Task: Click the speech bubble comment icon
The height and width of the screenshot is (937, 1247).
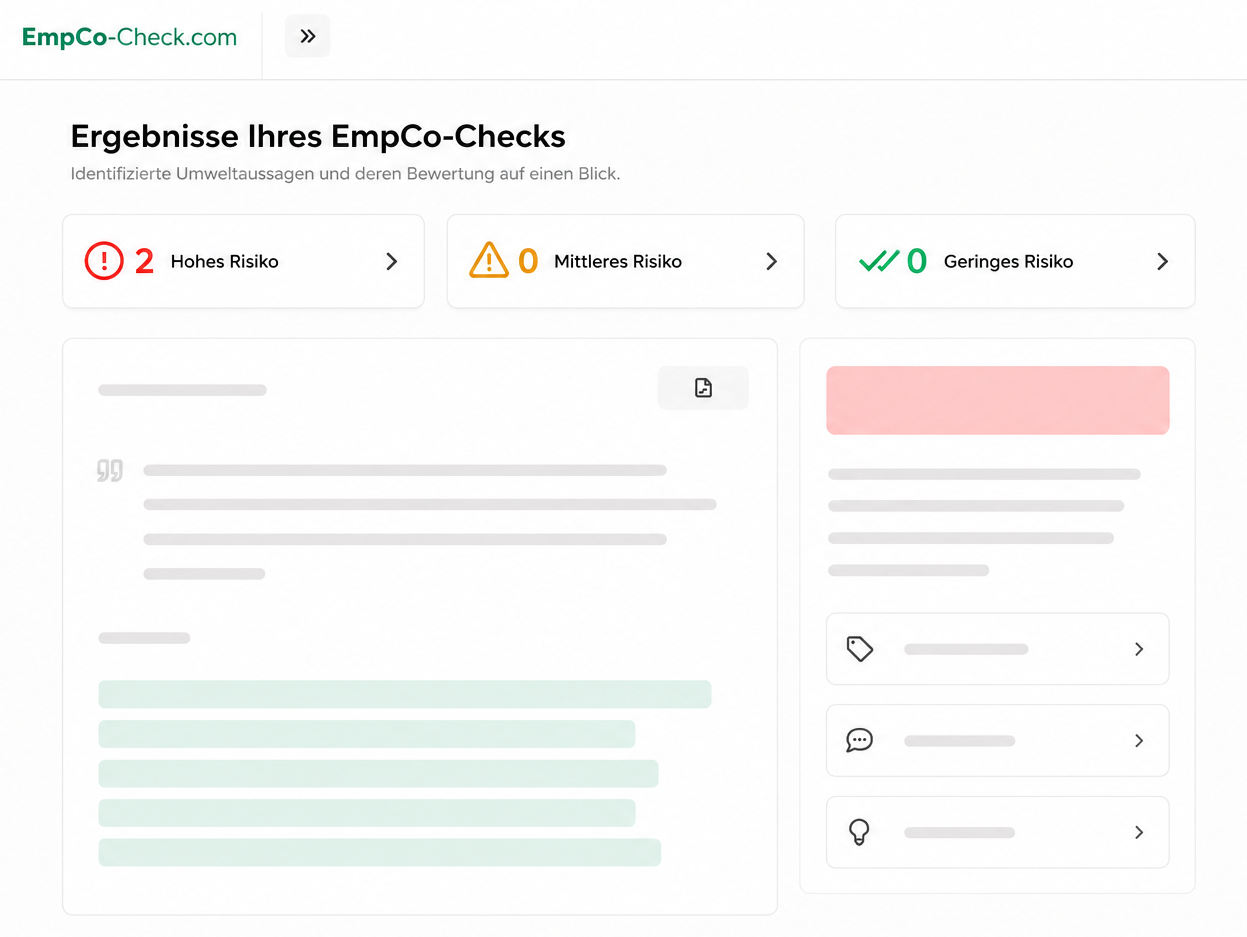Action: 860,740
